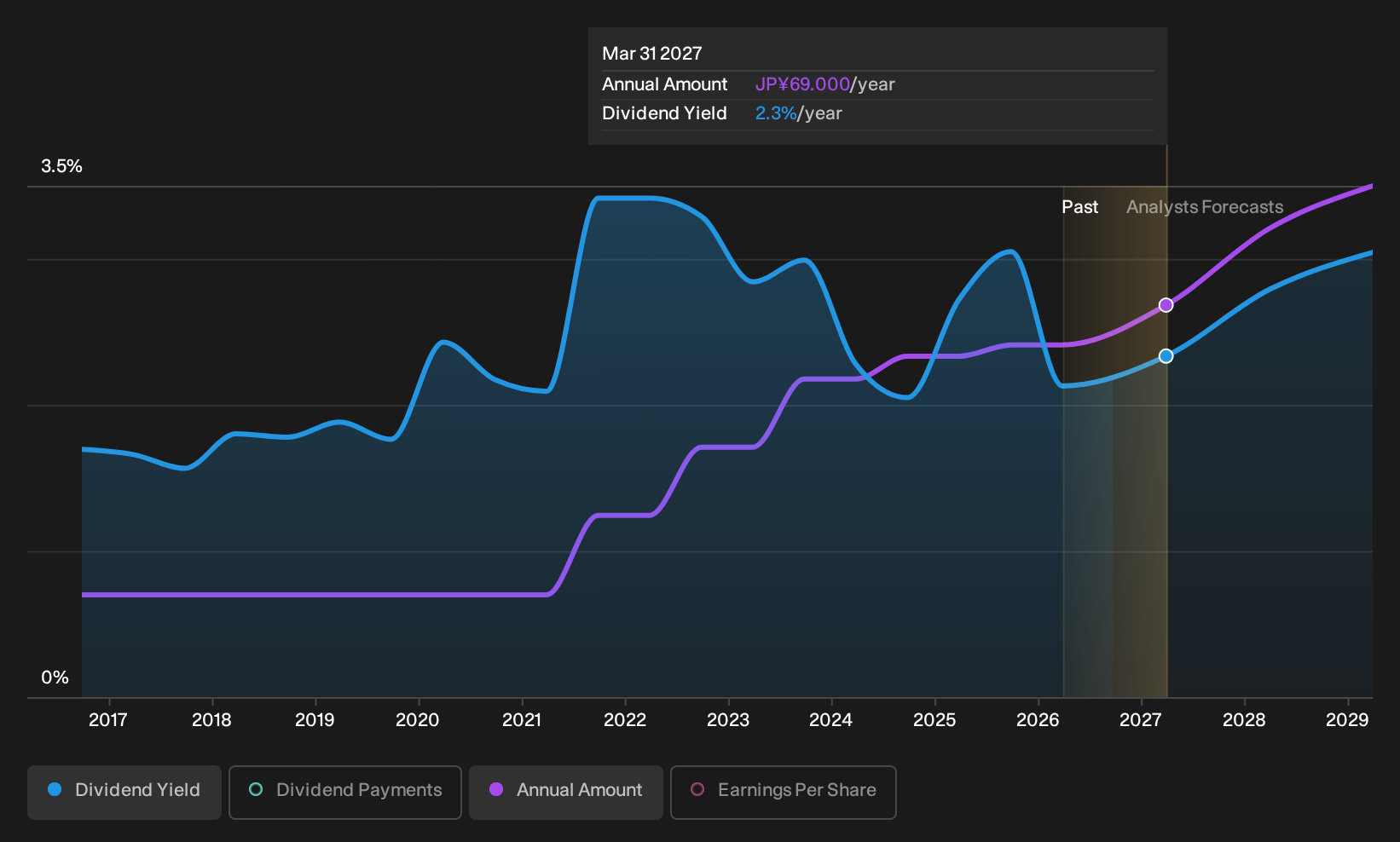This screenshot has width=1400, height=842.
Task: Click the 2017 x-axis year label
Action: 108,720
